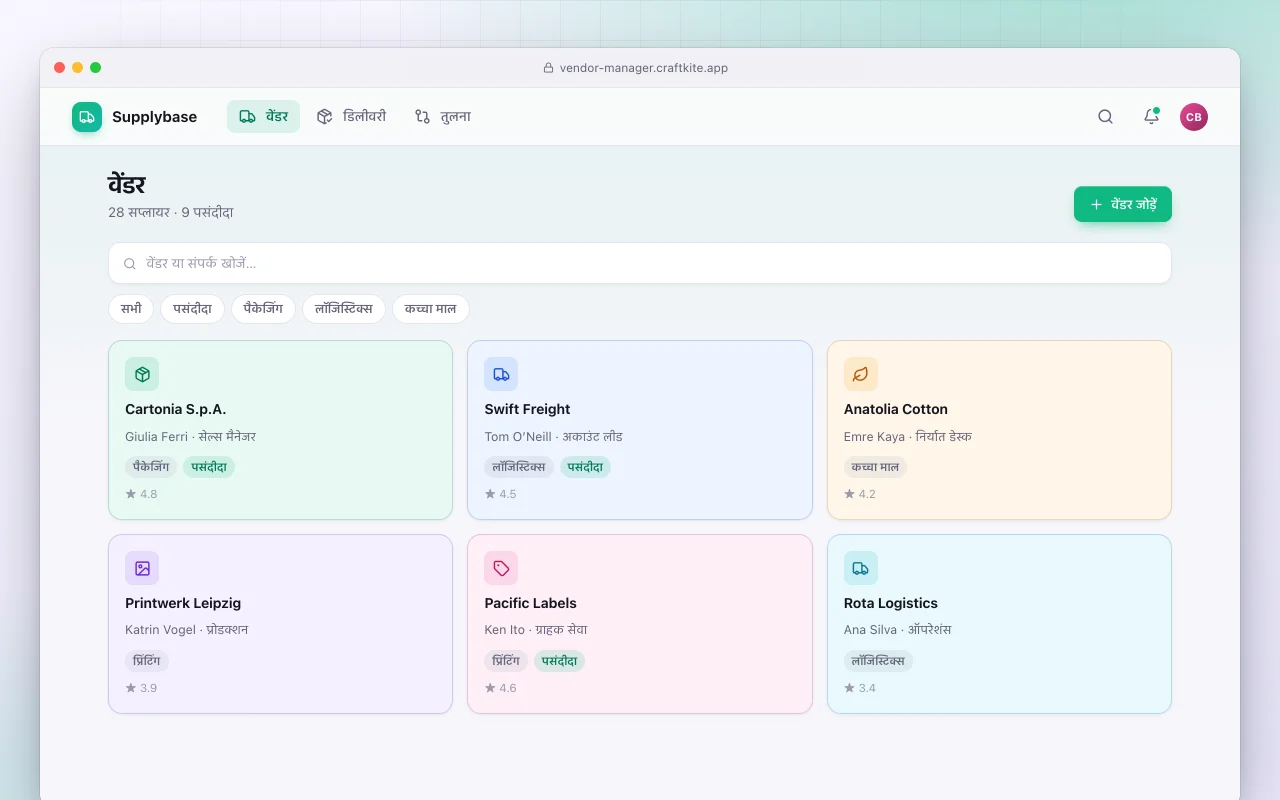Select the पसंदीदा filter chip
This screenshot has height=800, width=1280.
192,309
